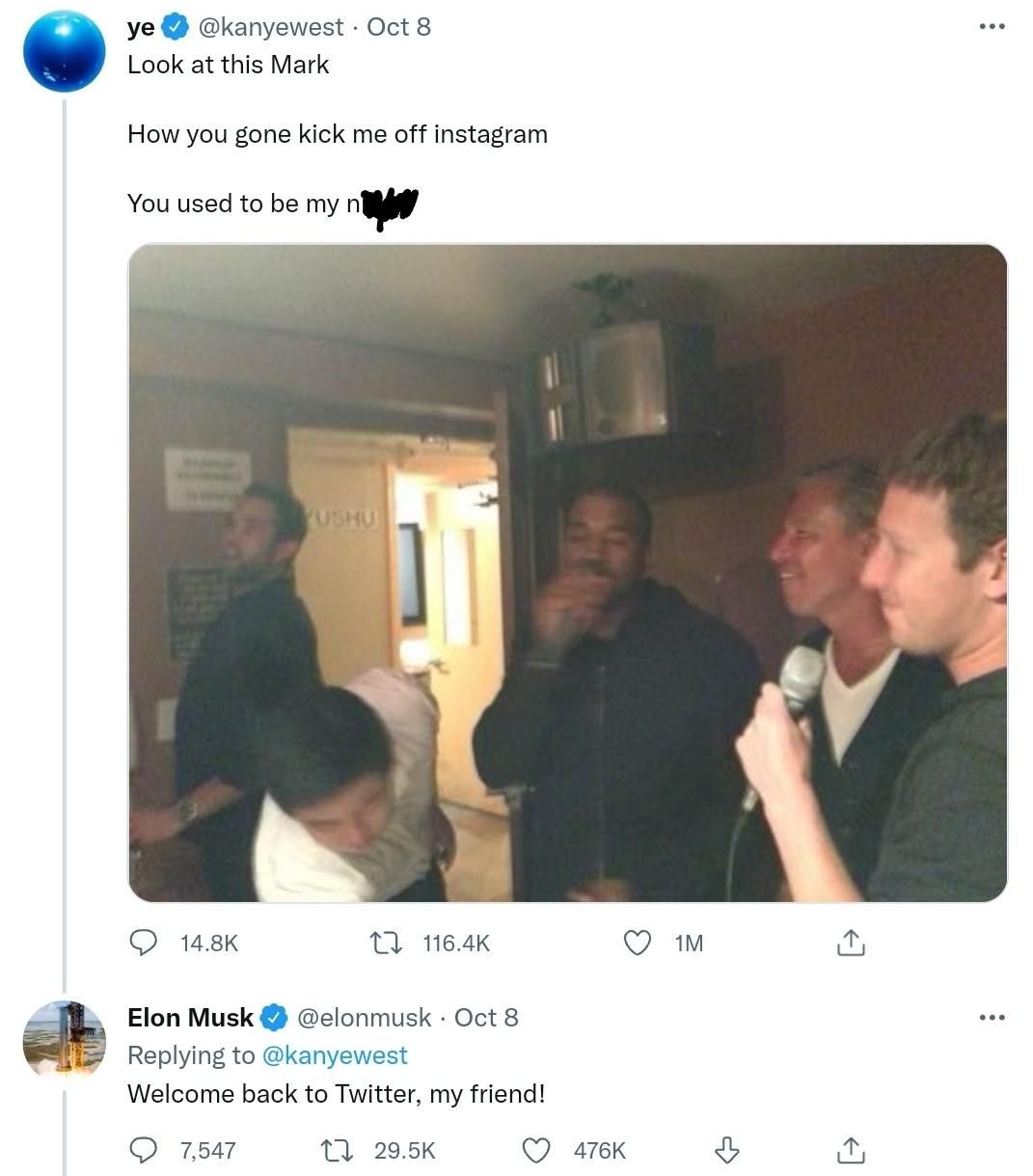Retweet ye's tweet with 116.4K retweets
1033x1176 pixels.
387,942
